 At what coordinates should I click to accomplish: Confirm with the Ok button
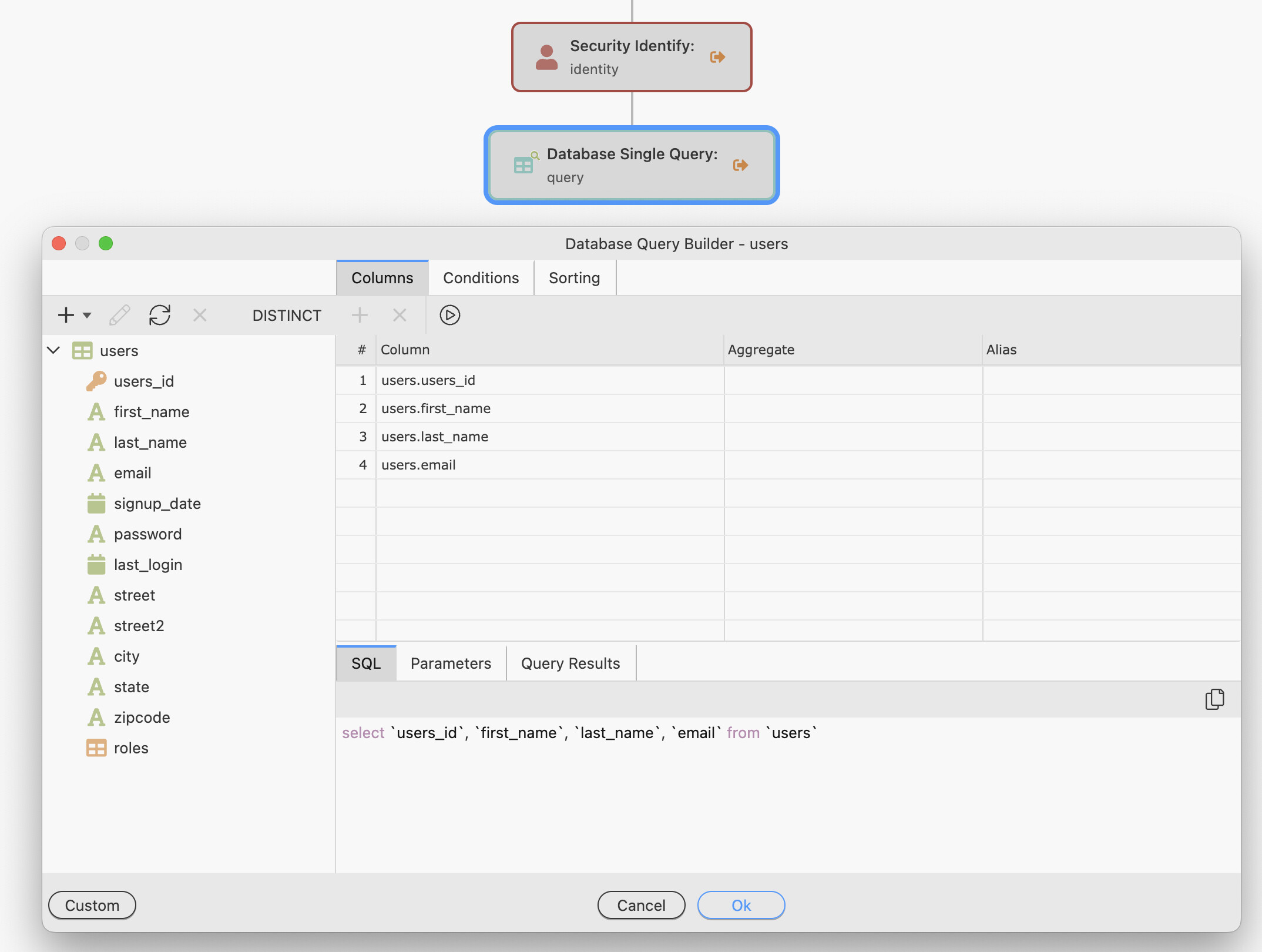pos(741,906)
